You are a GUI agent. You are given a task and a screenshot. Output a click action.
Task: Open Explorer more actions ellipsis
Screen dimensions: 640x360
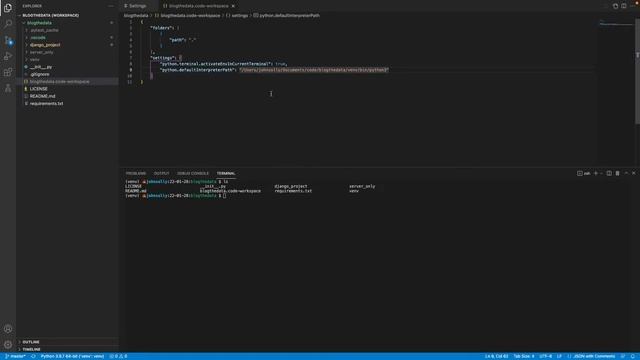pos(111,6)
